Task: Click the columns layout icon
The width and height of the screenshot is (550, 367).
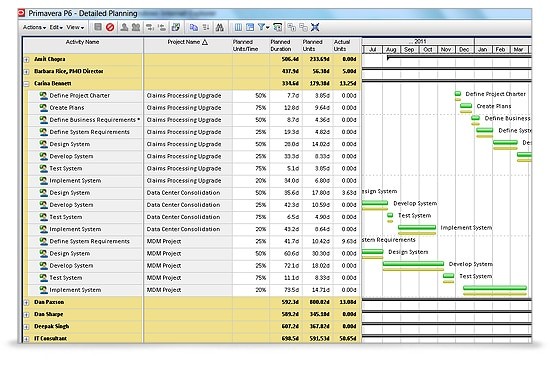Action: pos(238,27)
